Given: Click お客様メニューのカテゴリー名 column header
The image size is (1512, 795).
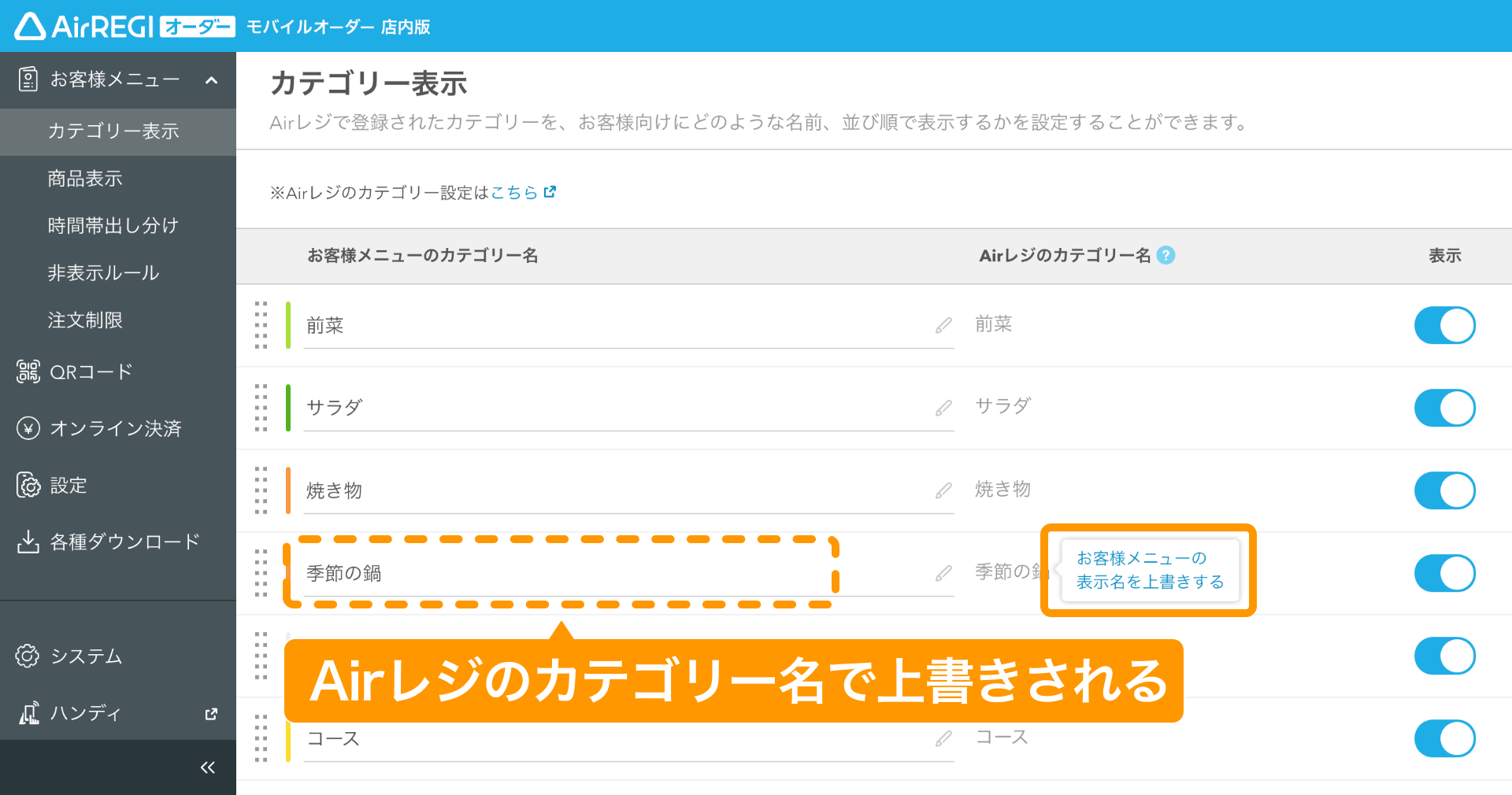Looking at the screenshot, I should 423,255.
